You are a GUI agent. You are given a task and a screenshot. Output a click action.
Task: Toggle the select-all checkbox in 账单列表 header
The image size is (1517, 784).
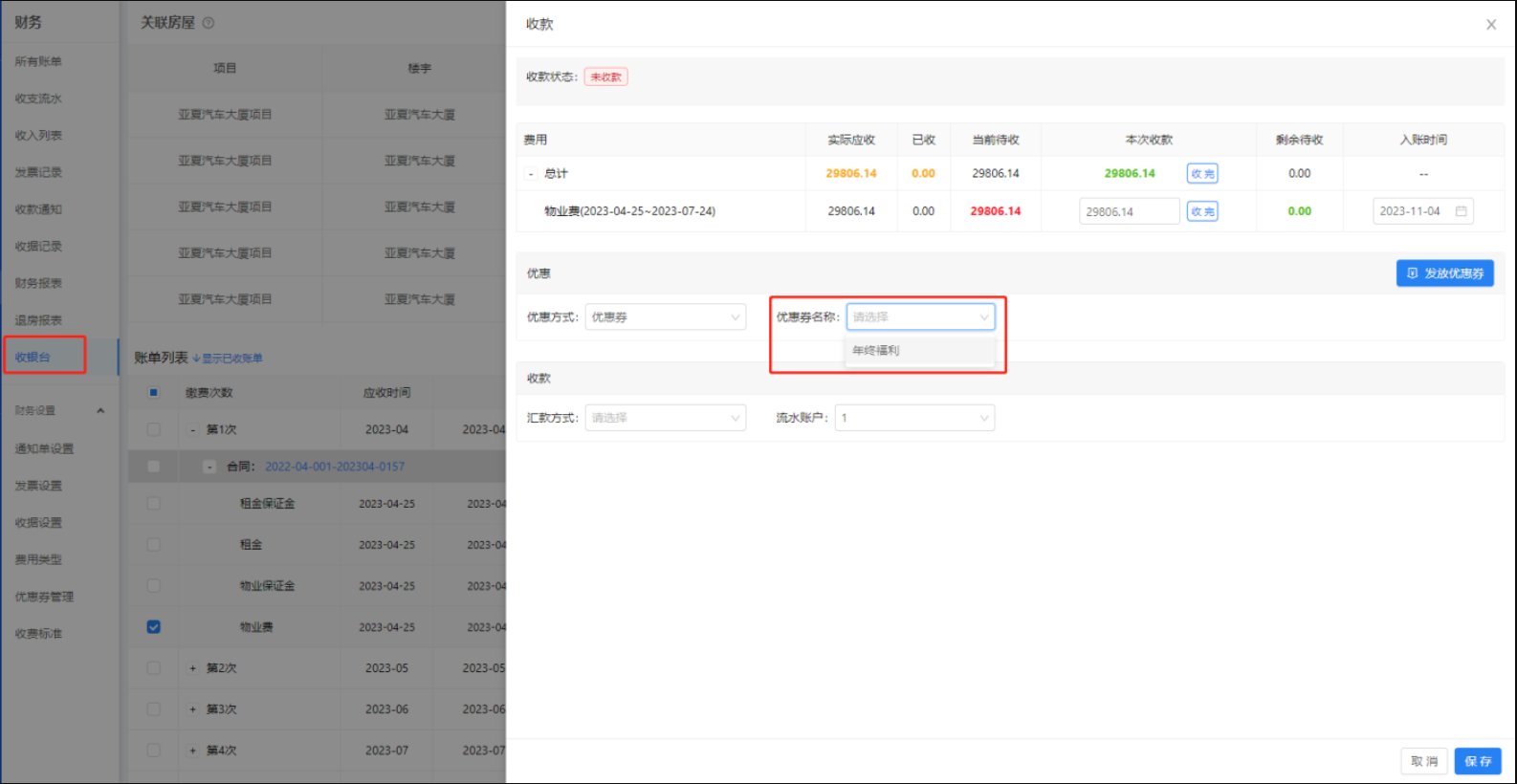153,393
